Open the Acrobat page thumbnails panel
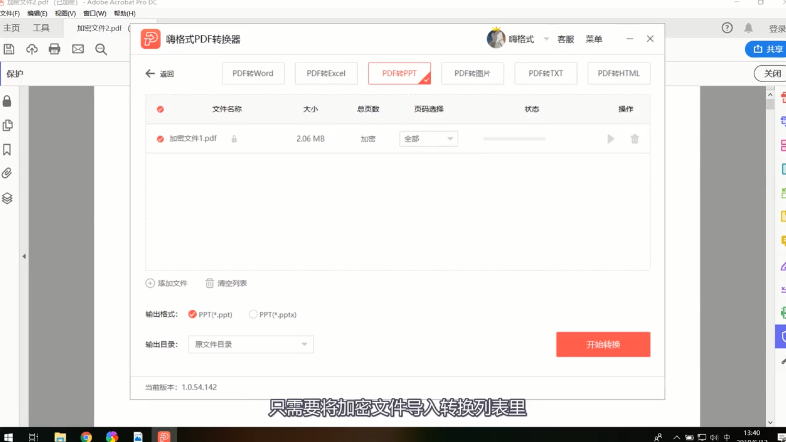 point(8,125)
